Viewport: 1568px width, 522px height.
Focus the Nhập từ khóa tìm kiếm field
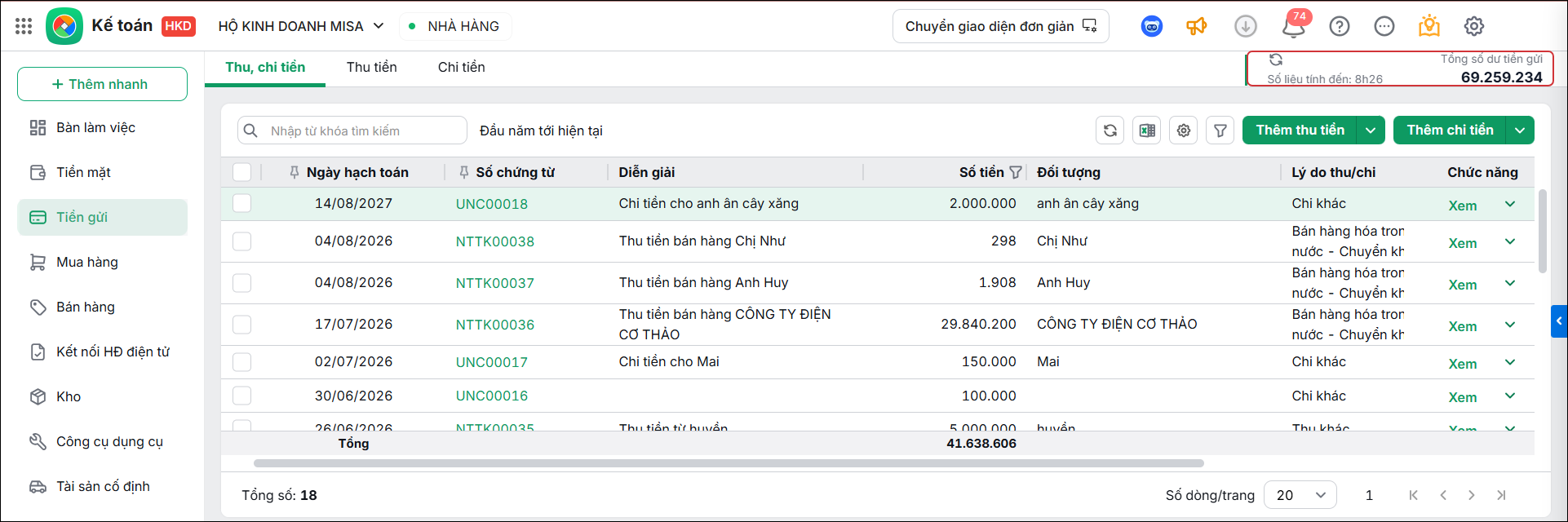pos(352,130)
